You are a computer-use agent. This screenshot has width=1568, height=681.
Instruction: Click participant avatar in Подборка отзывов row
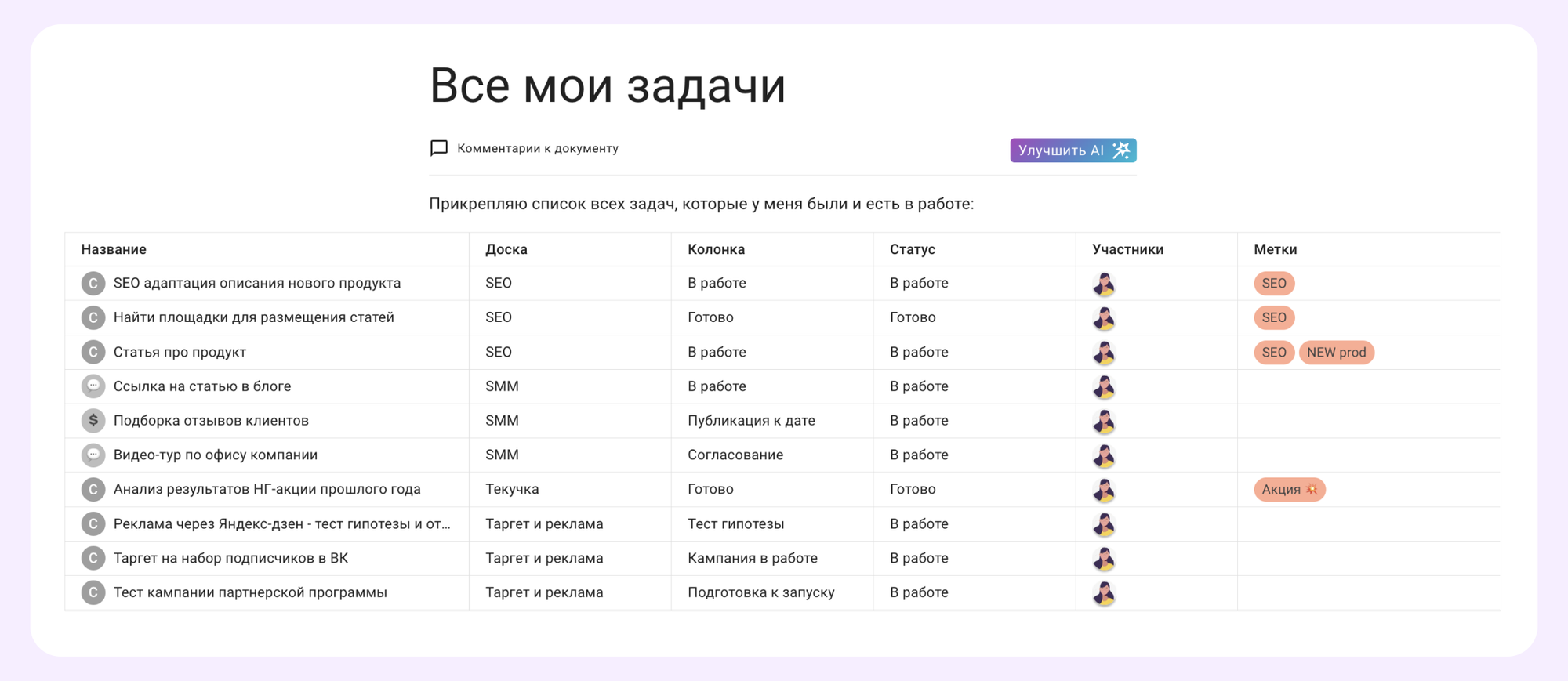1104,422
